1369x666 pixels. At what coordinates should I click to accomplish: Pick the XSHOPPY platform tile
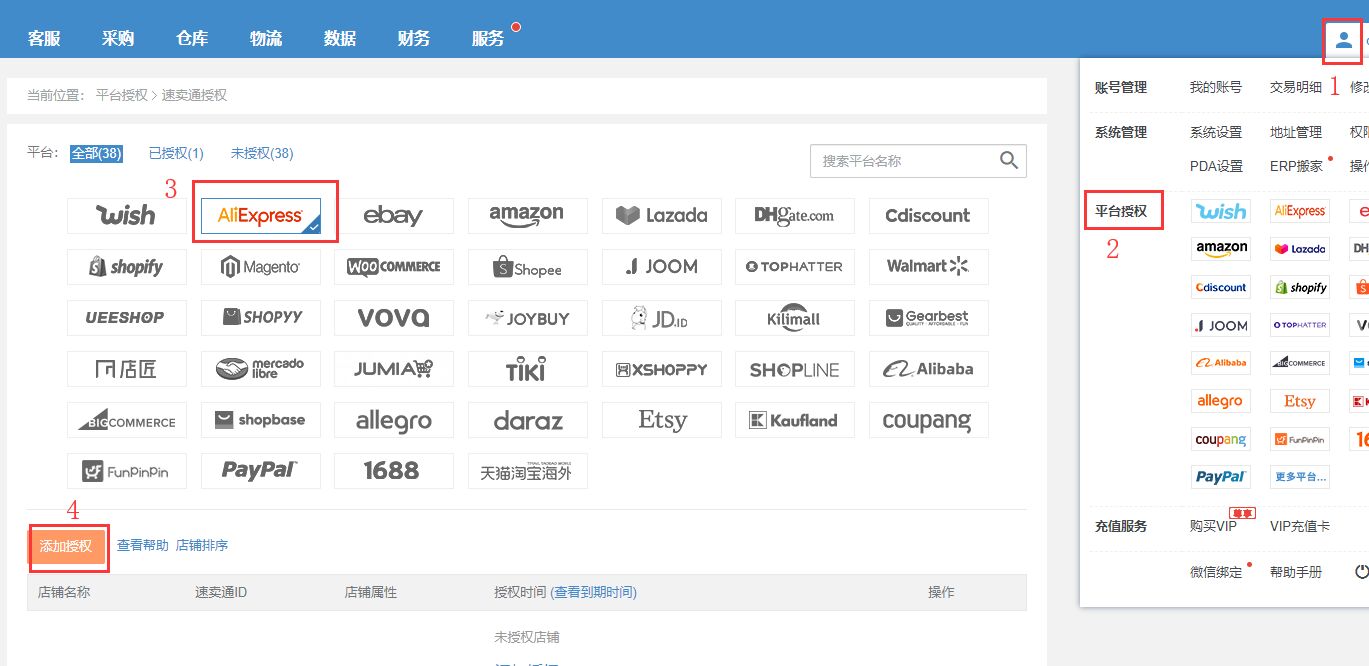click(662, 369)
